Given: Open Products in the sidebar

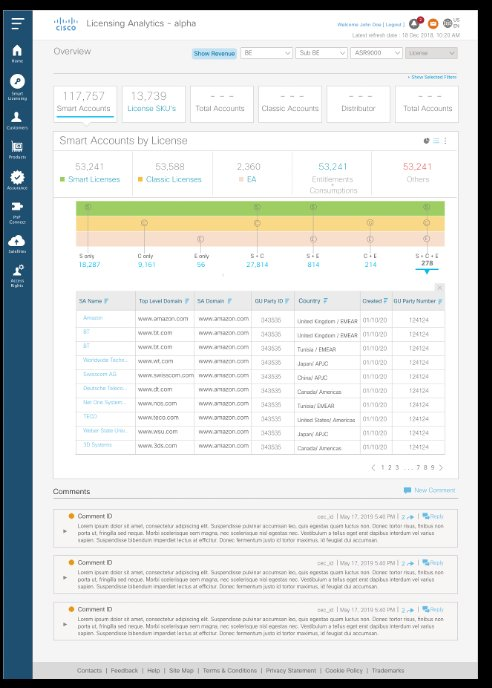Looking at the screenshot, I should pos(17,150).
